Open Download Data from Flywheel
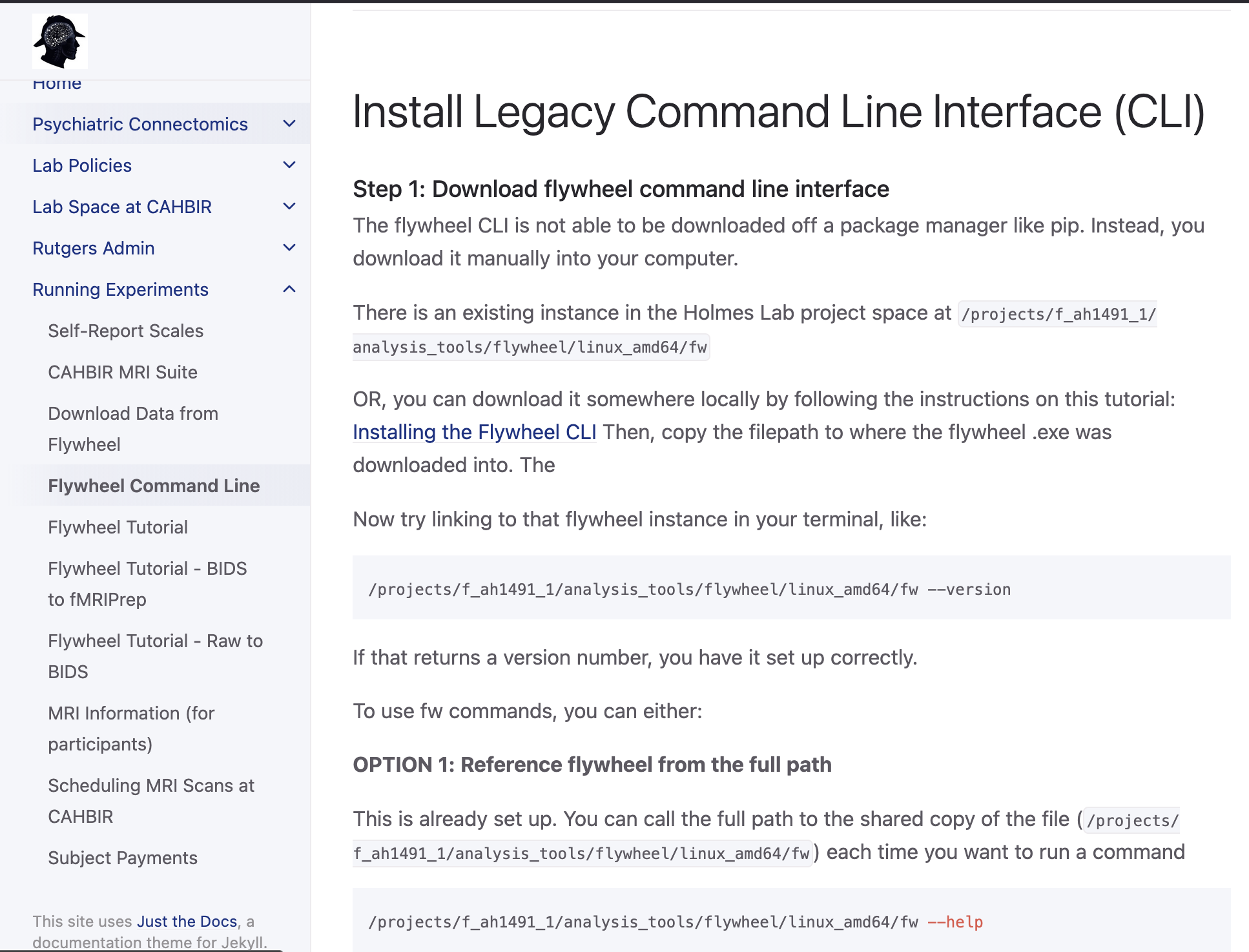The width and height of the screenshot is (1249, 952). (132, 428)
